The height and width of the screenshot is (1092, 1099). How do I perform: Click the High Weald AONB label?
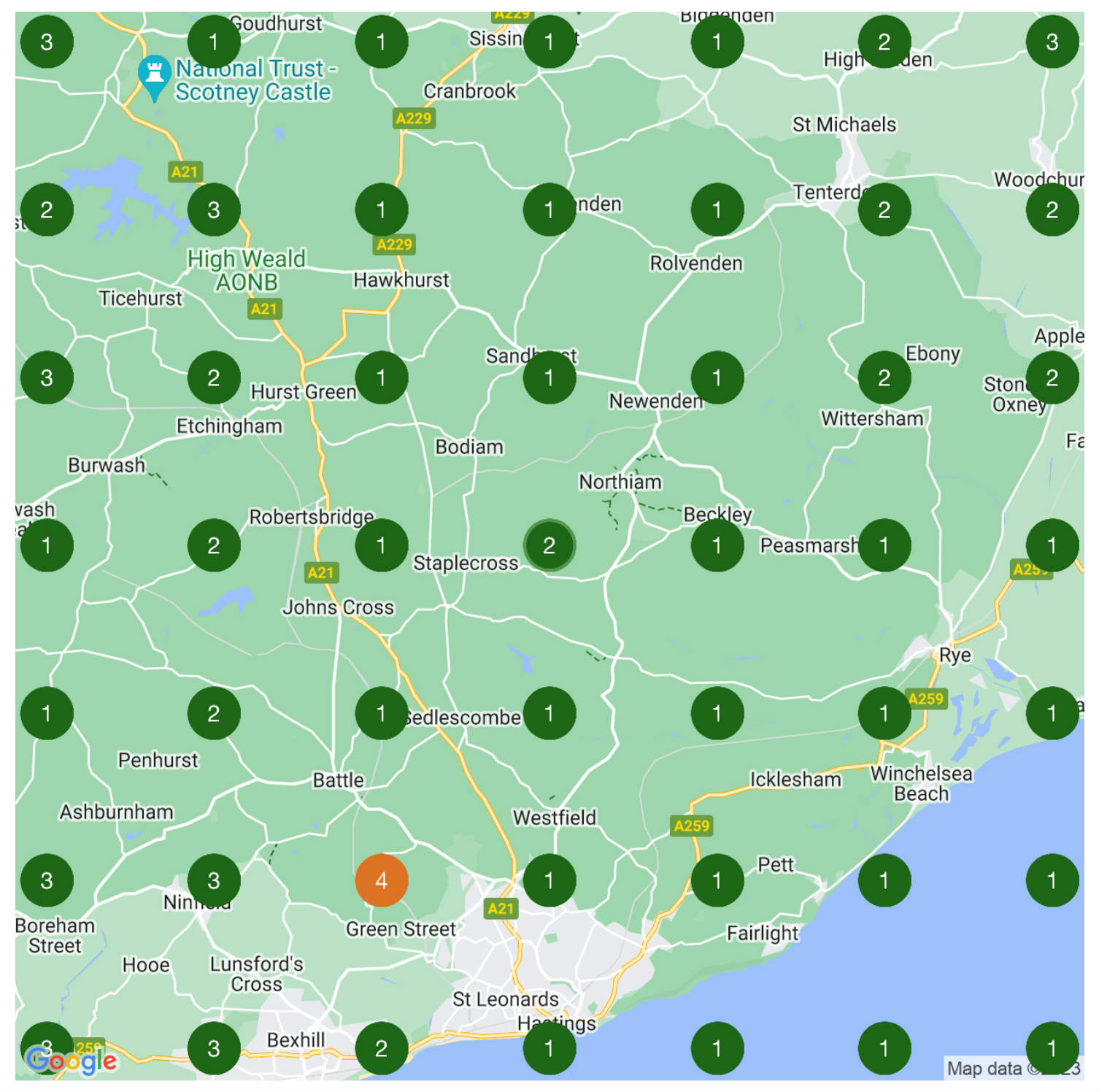pos(247,269)
